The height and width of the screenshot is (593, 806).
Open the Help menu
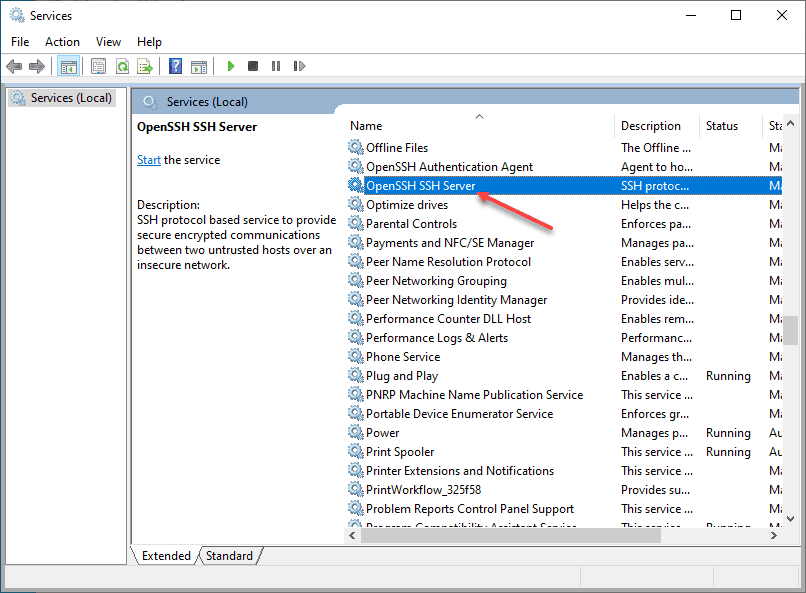149,42
